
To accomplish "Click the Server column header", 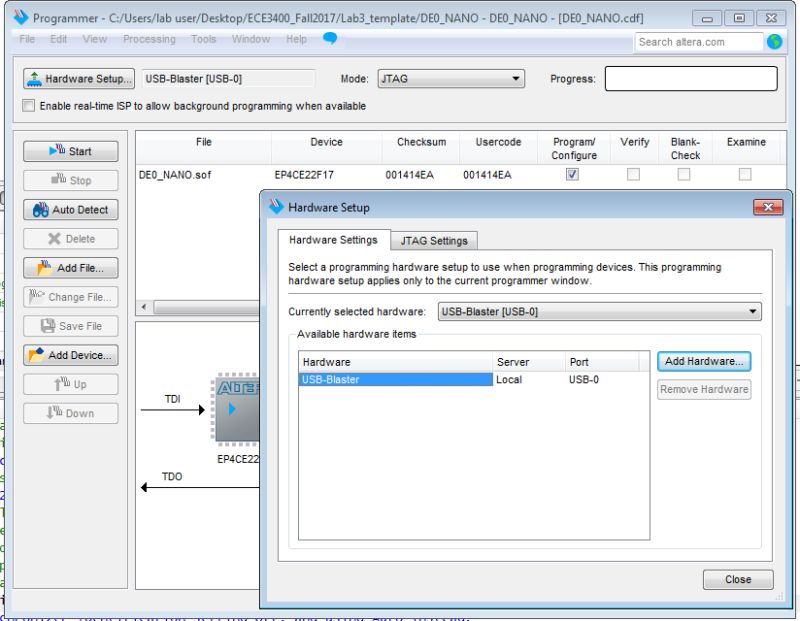I will [x=529, y=362].
